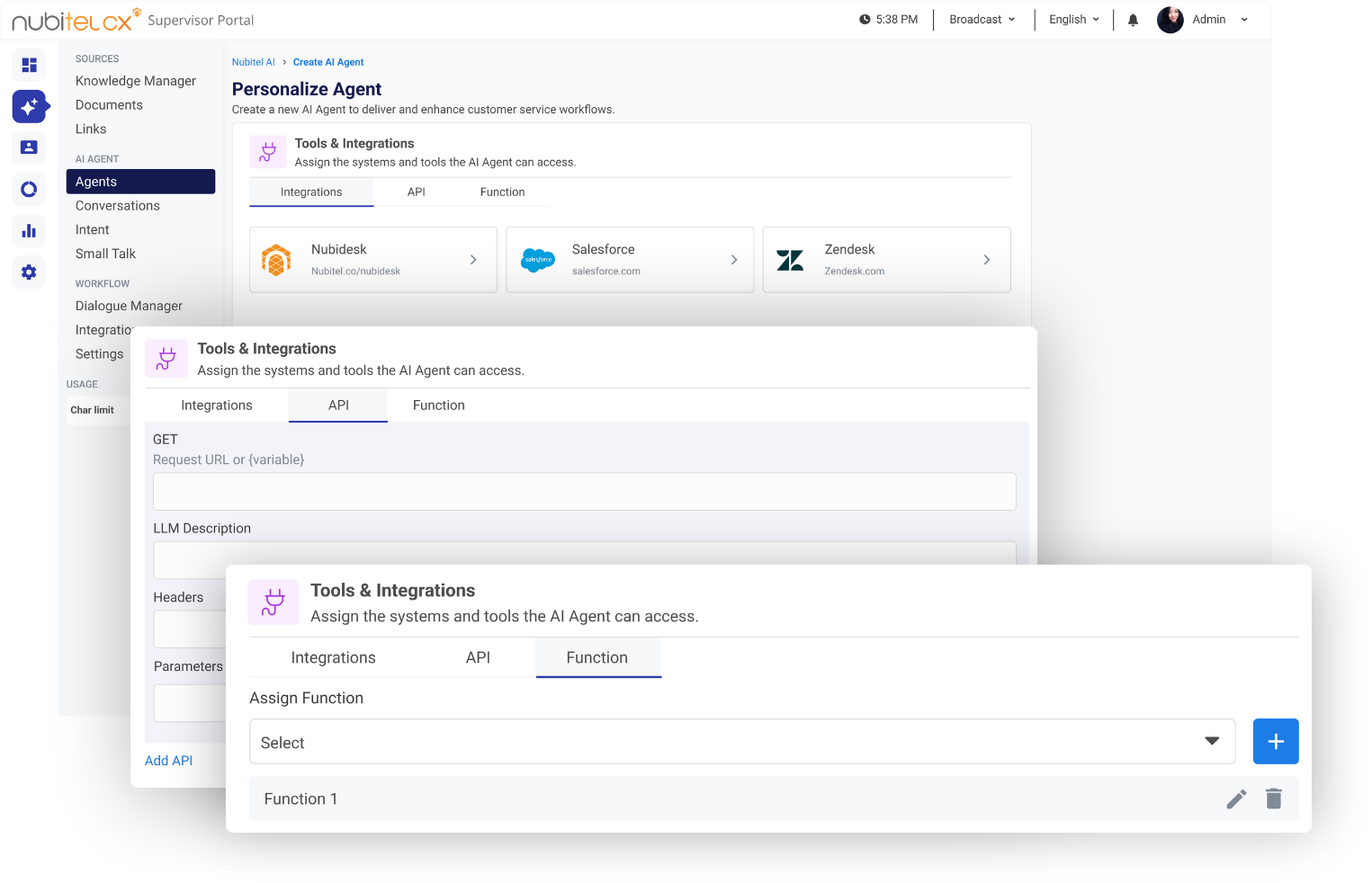Select API tab in top panel

tap(416, 192)
